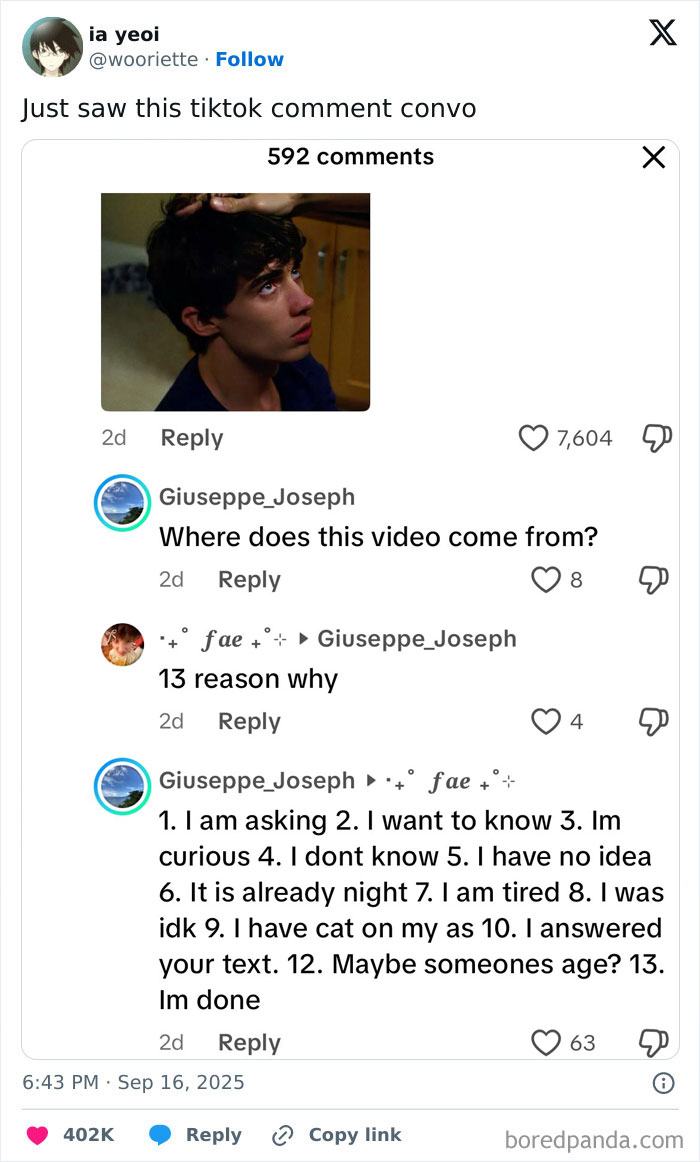Image resolution: width=700 pixels, height=1162 pixels.
Task: Dislike the "Where does this video" comment
Action: pyautogui.click(x=653, y=580)
